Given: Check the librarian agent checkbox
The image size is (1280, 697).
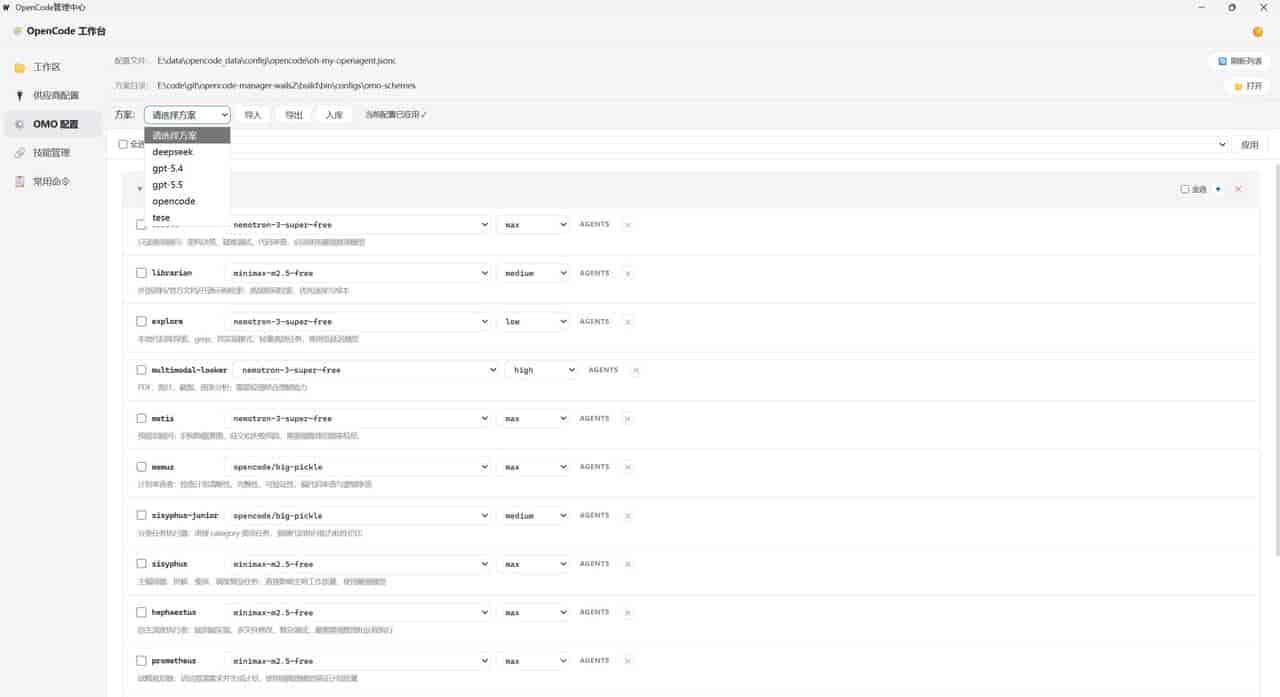Looking at the screenshot, I should [141, 273].
